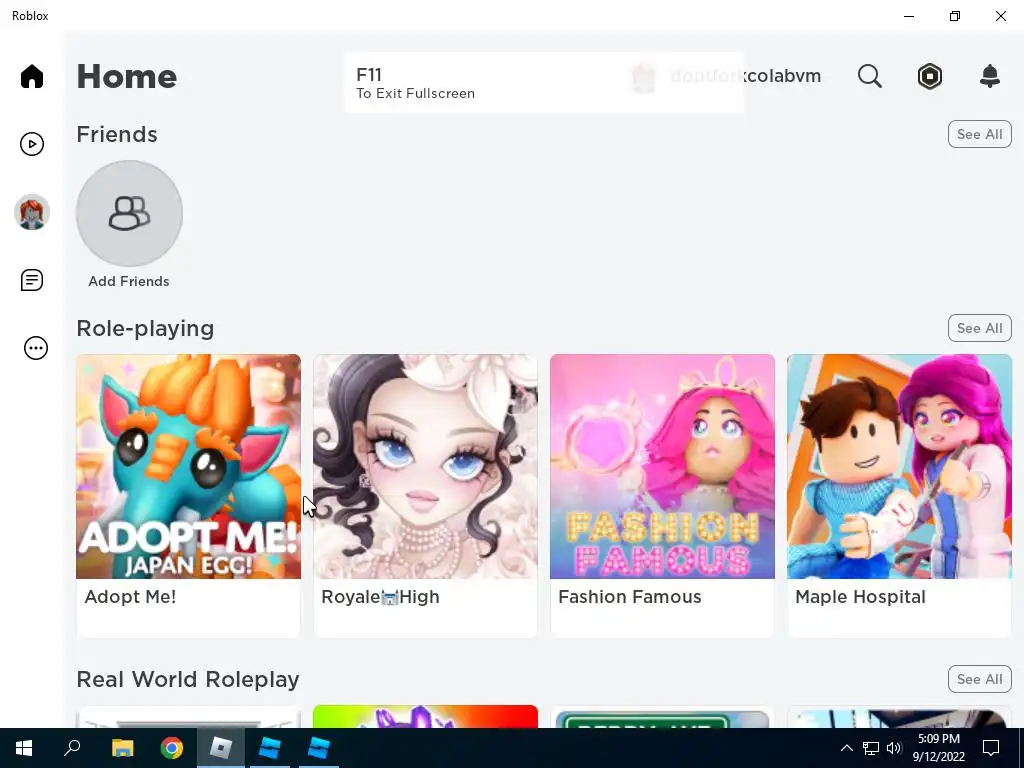Open the Home tab in sidebar
Viewport: 1024px width, 768px height.
point(31,76)
